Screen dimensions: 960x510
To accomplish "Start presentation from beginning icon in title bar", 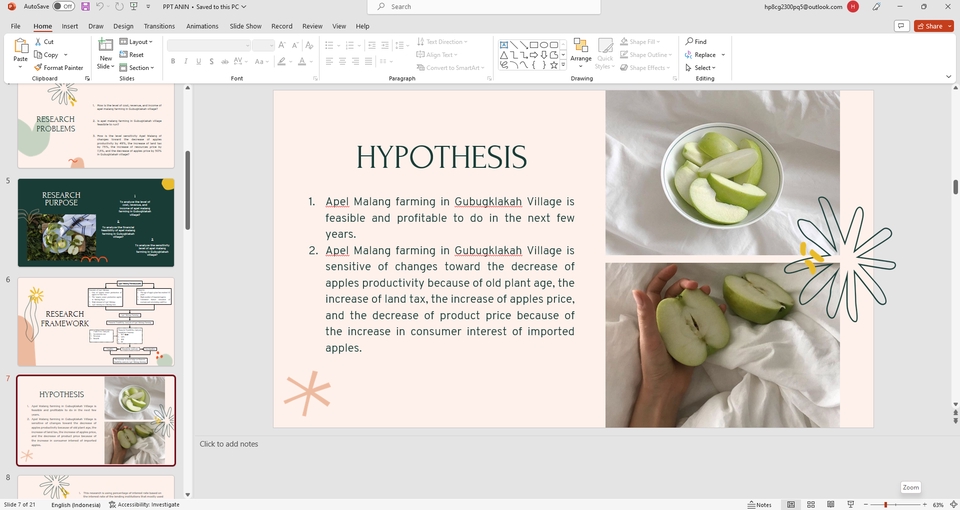I will 133,6.
